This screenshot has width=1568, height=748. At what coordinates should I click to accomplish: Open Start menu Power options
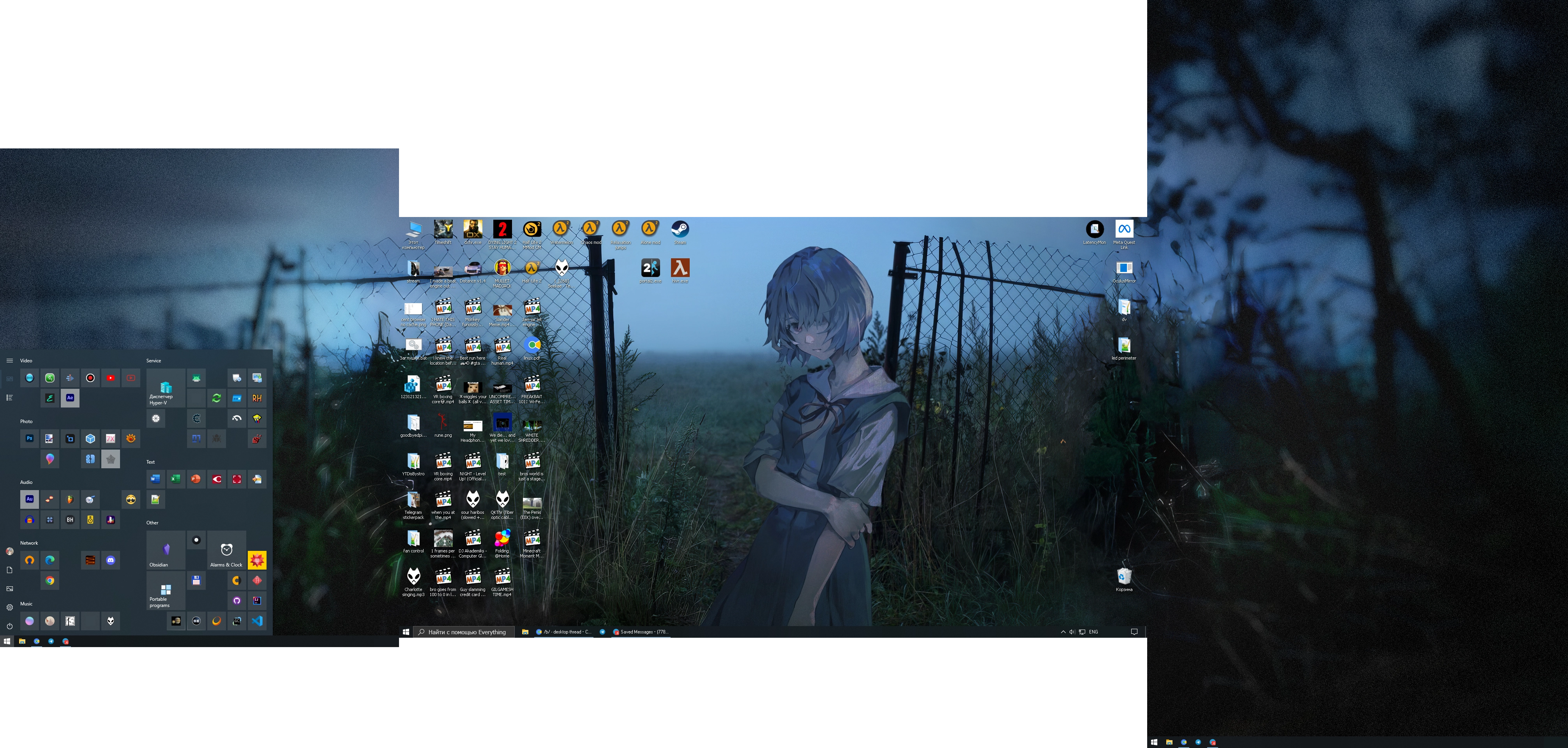10,626
